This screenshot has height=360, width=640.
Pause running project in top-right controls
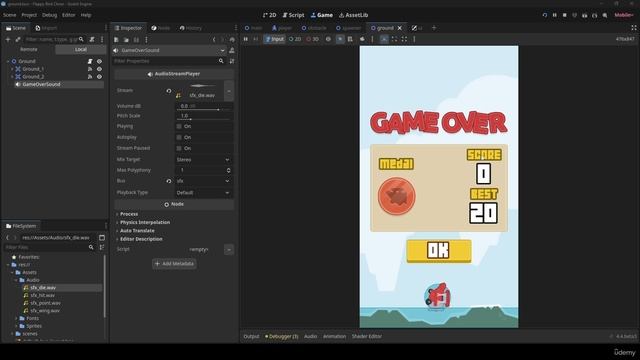click(x=555, y=15)
